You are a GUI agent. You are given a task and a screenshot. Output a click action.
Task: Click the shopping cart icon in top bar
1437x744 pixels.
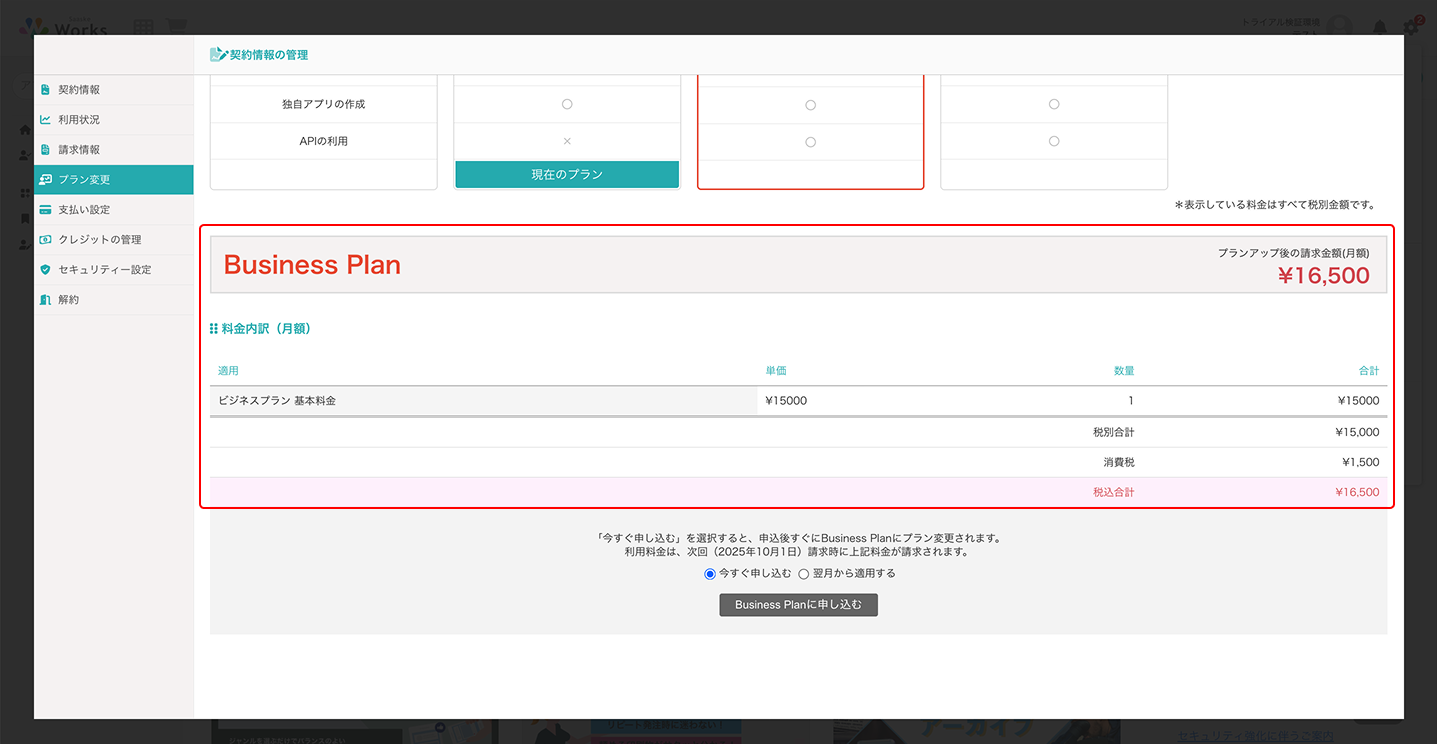point(175,27)
